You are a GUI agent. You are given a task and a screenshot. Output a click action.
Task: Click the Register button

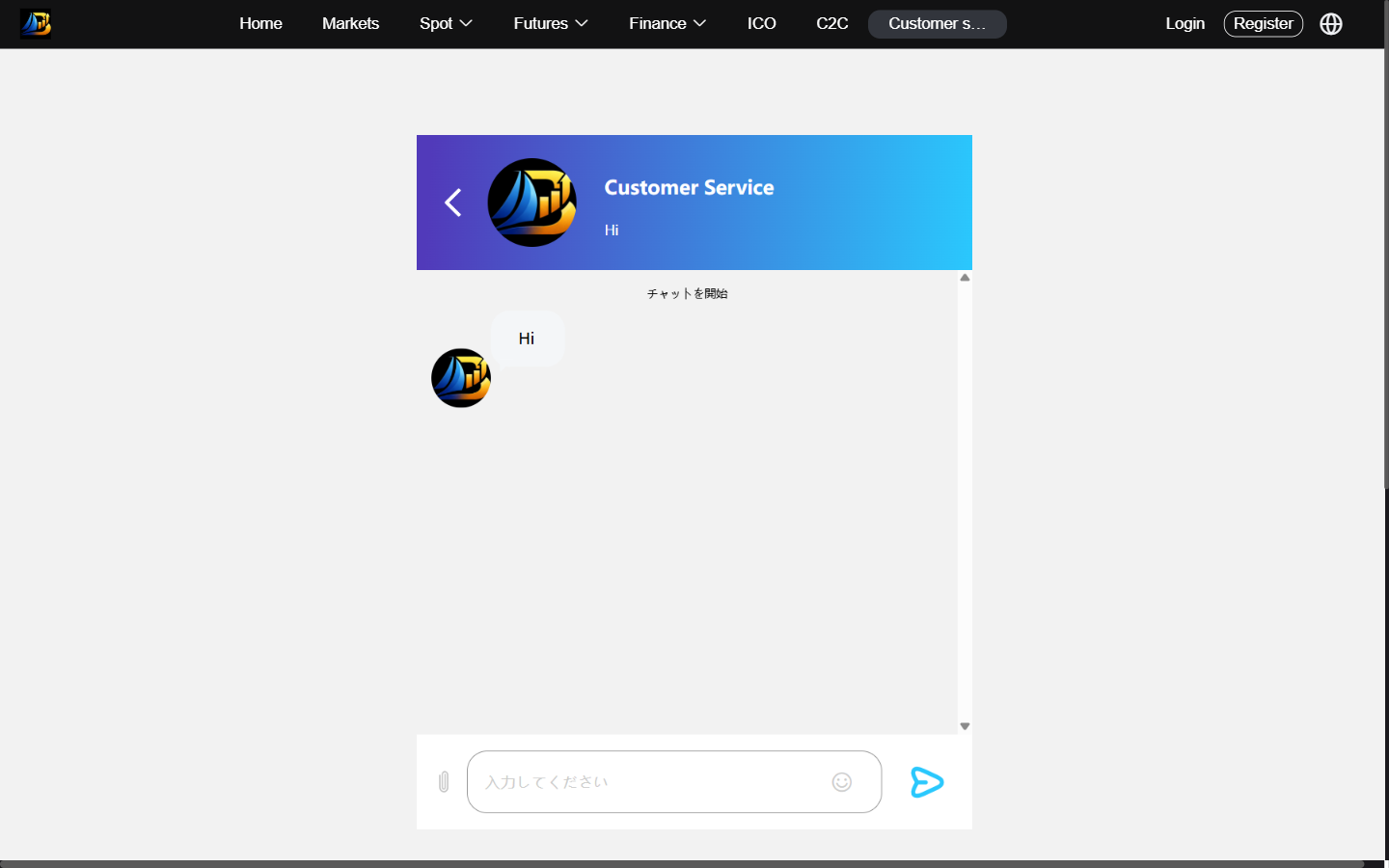1264,23
